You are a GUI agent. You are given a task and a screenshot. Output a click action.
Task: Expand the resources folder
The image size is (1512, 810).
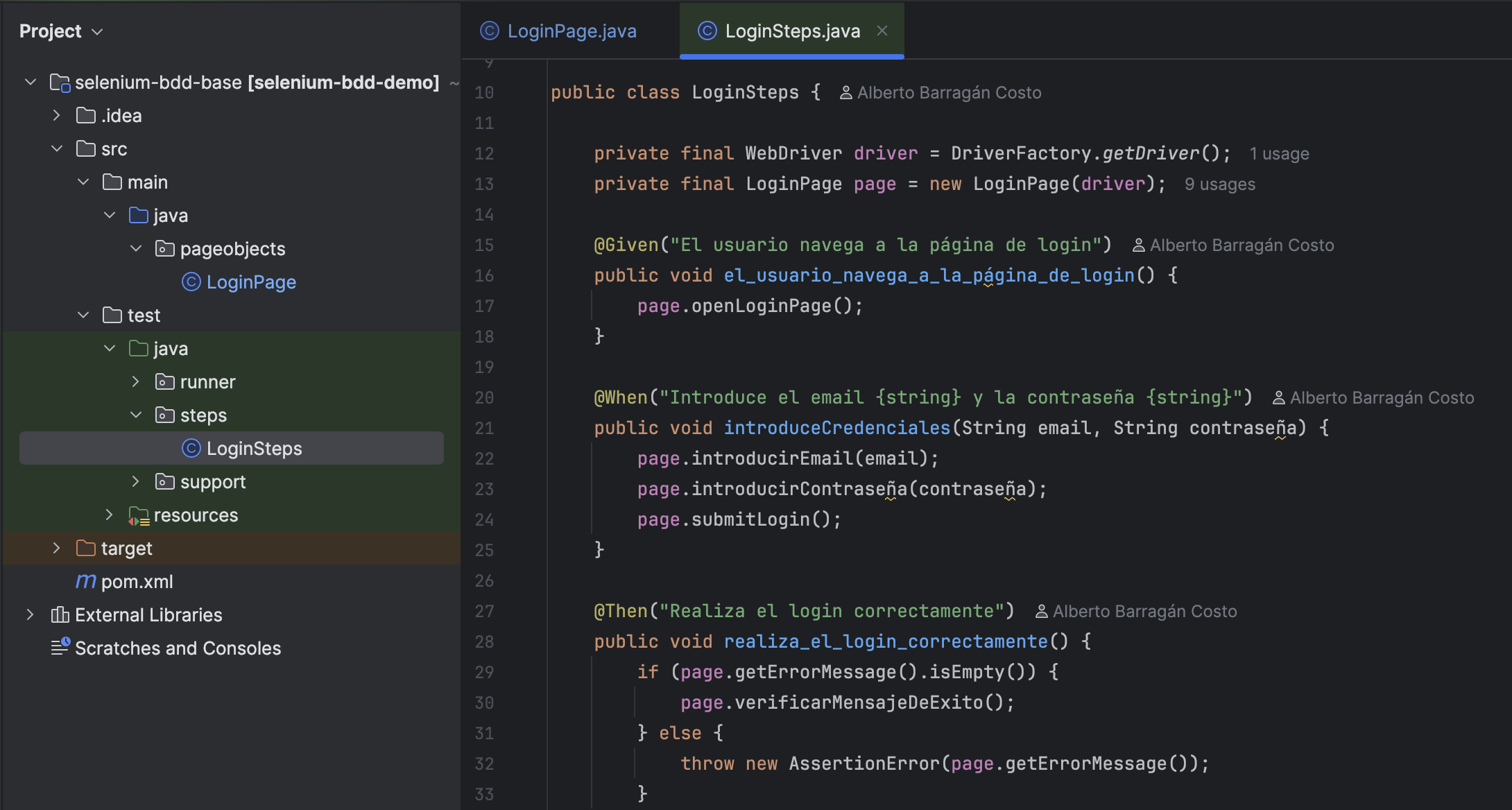coord(110,515)
